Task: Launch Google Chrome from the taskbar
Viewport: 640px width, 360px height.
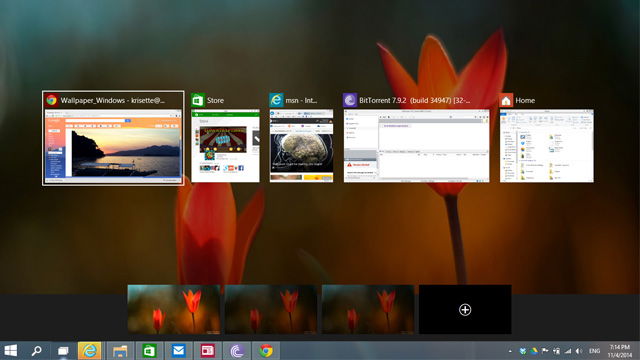Action: pyautogui.click(x=266, y=351)
